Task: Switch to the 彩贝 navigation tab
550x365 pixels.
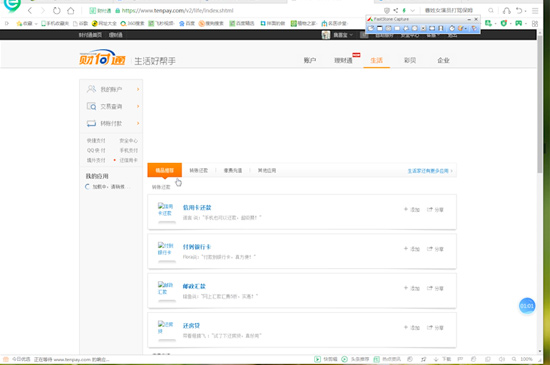Action: tap(410, 60)
